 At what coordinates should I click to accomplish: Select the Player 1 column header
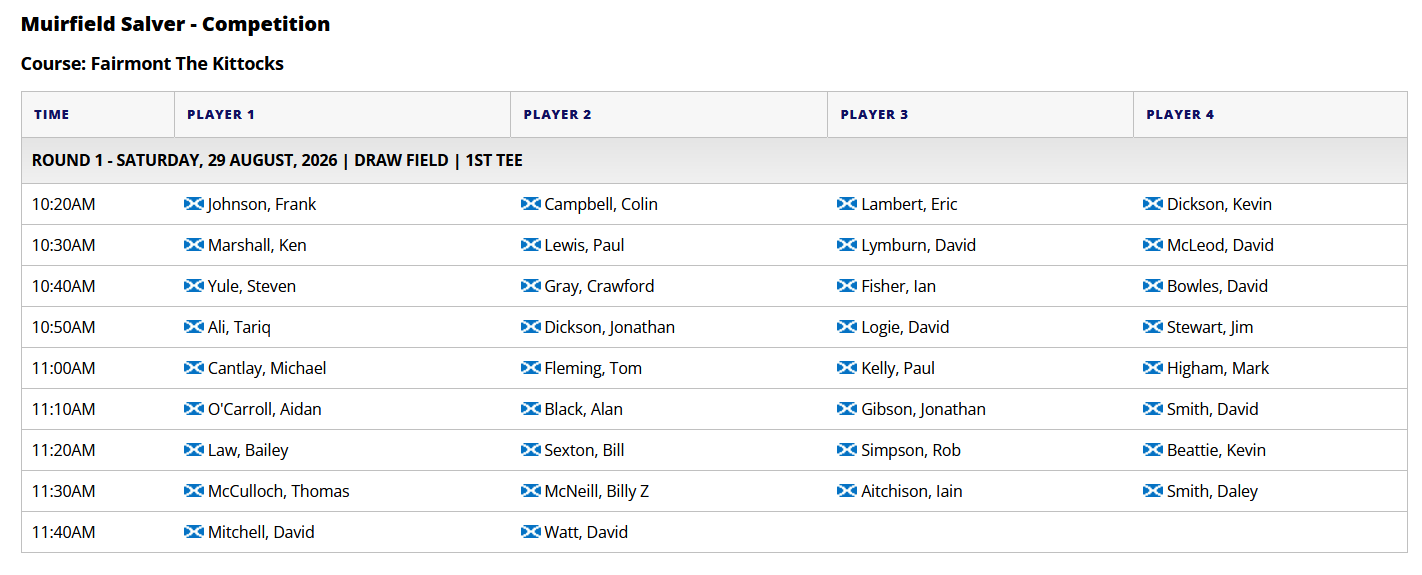pos(343,114)
